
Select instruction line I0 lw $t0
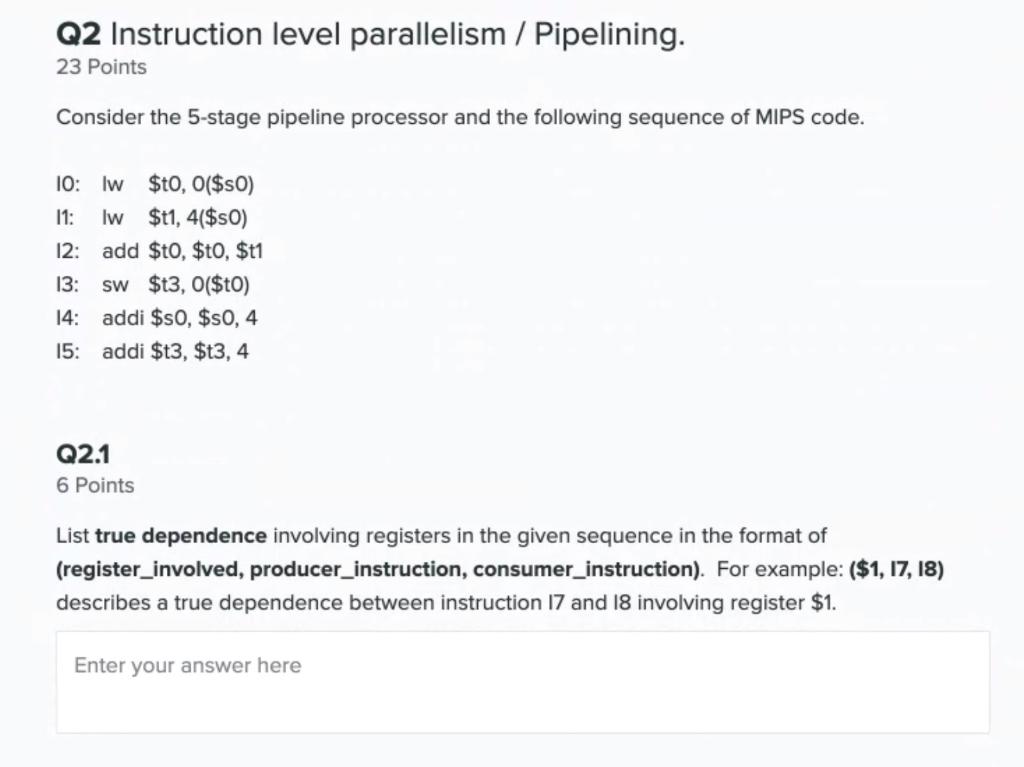(x=155, y=184)
